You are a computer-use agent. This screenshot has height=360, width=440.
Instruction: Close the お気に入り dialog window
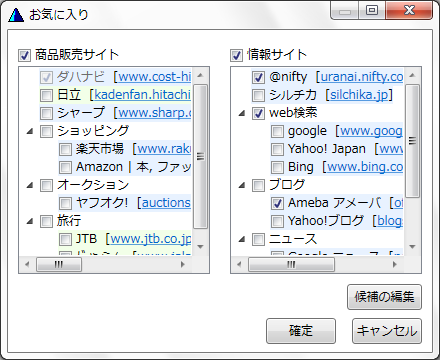tap(409, 10)
